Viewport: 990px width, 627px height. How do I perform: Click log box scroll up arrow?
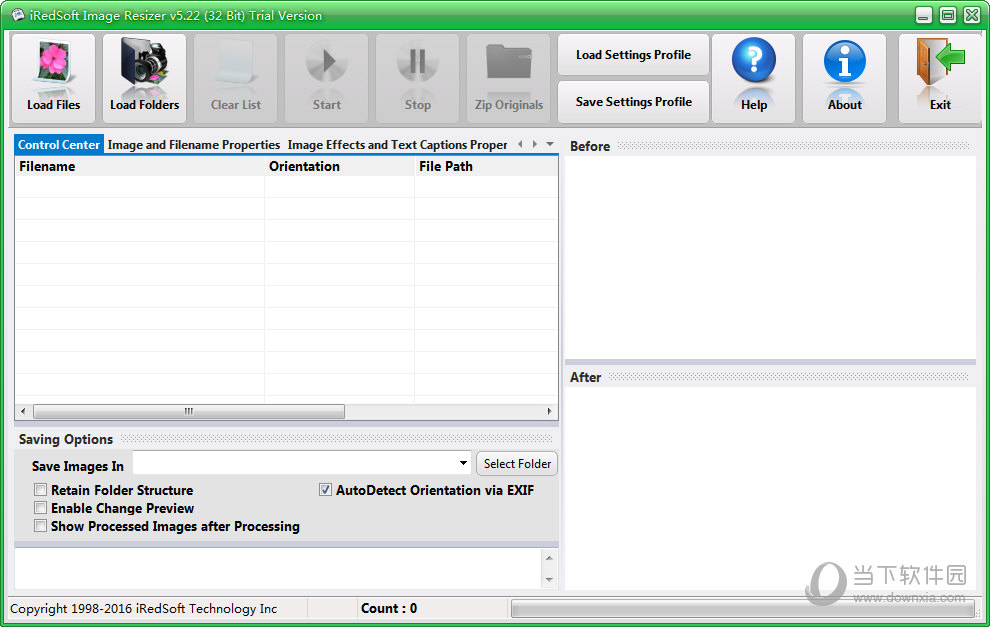pyautogui.click(x=549, y=558)
